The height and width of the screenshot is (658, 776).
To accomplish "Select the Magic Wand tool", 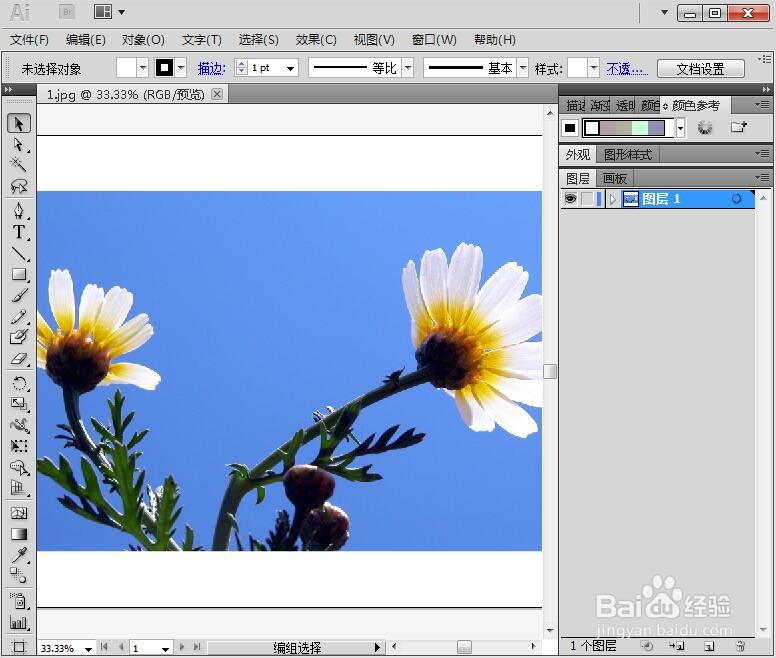I will click(x=19, y=165).
